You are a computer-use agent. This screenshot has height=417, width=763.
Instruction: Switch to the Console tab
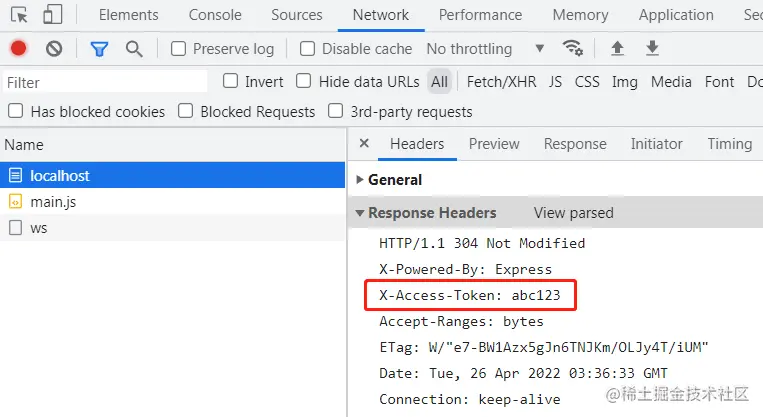click(x=216, y=15)
